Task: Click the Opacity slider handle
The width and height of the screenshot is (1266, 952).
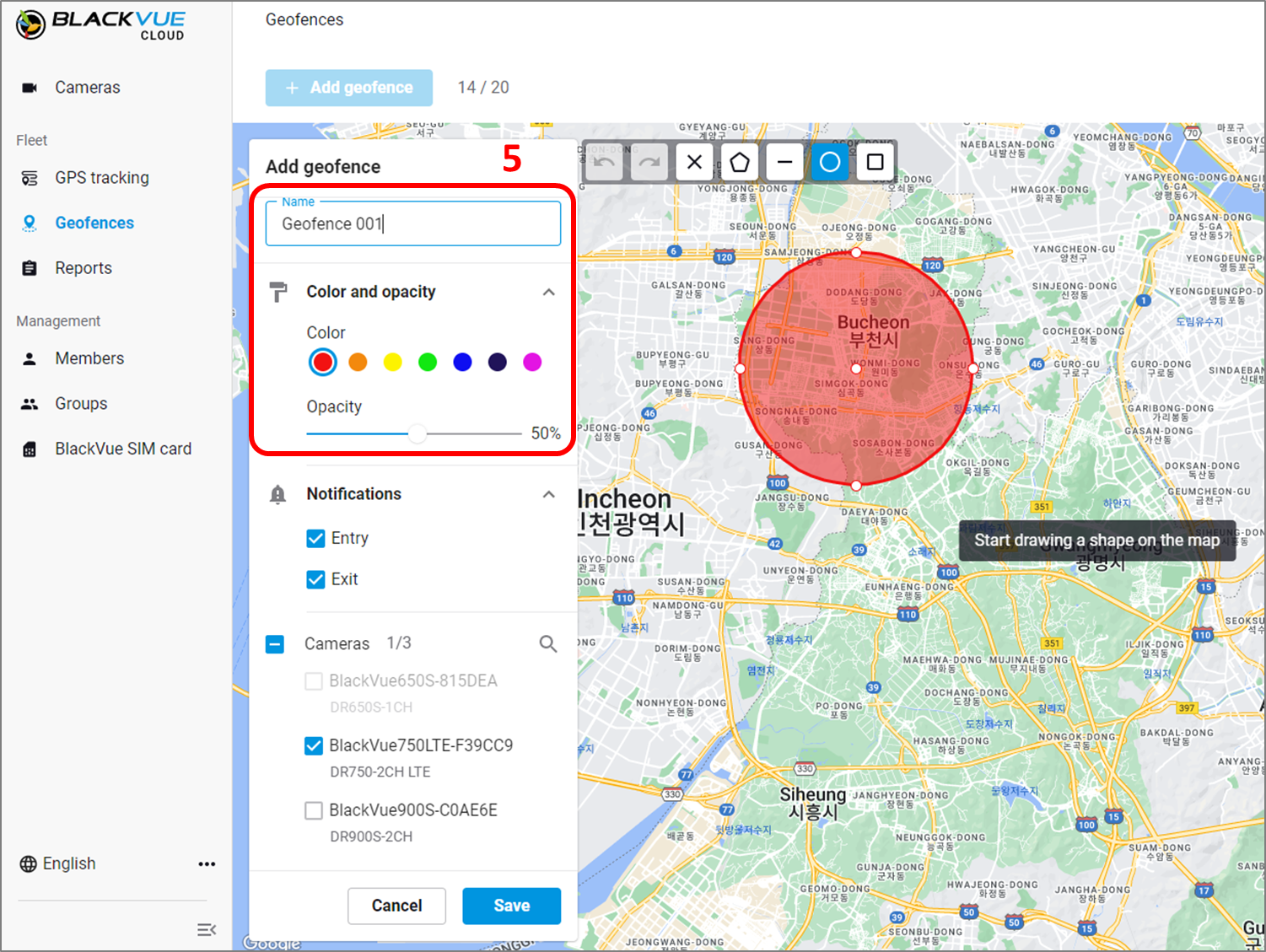Action: tap(418, 434)
